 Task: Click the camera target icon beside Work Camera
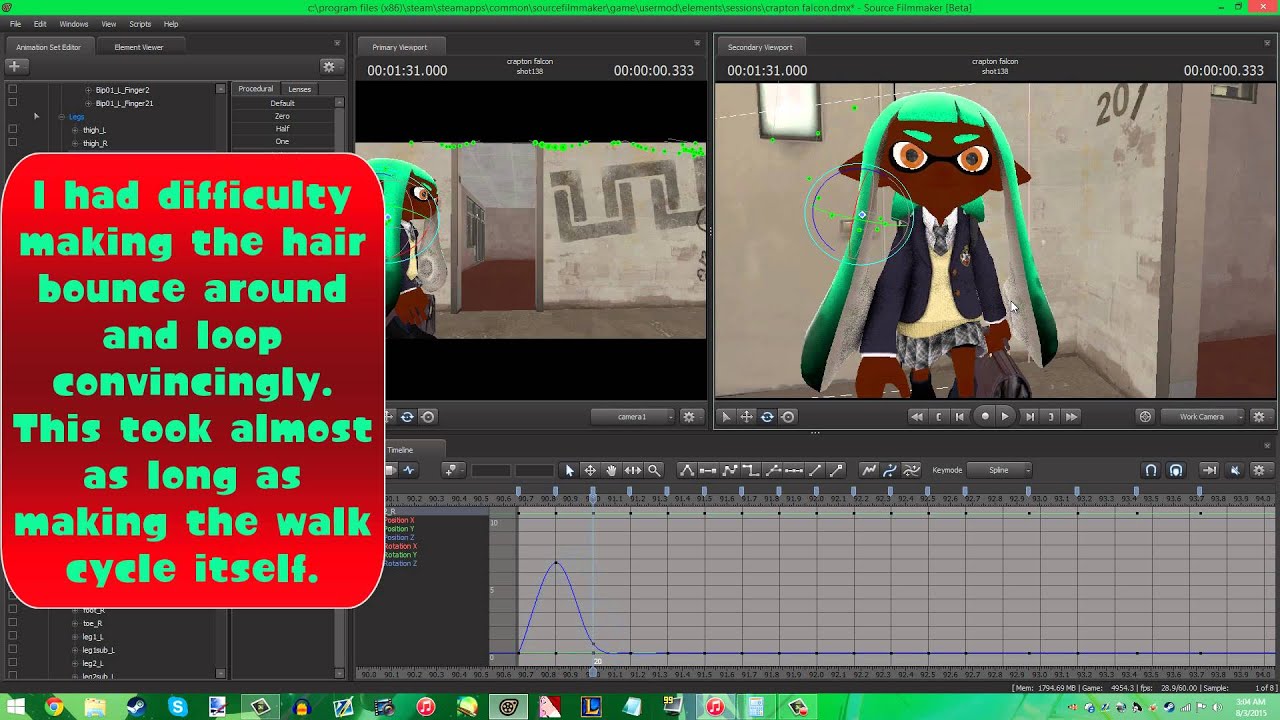tap(1146, 417)
